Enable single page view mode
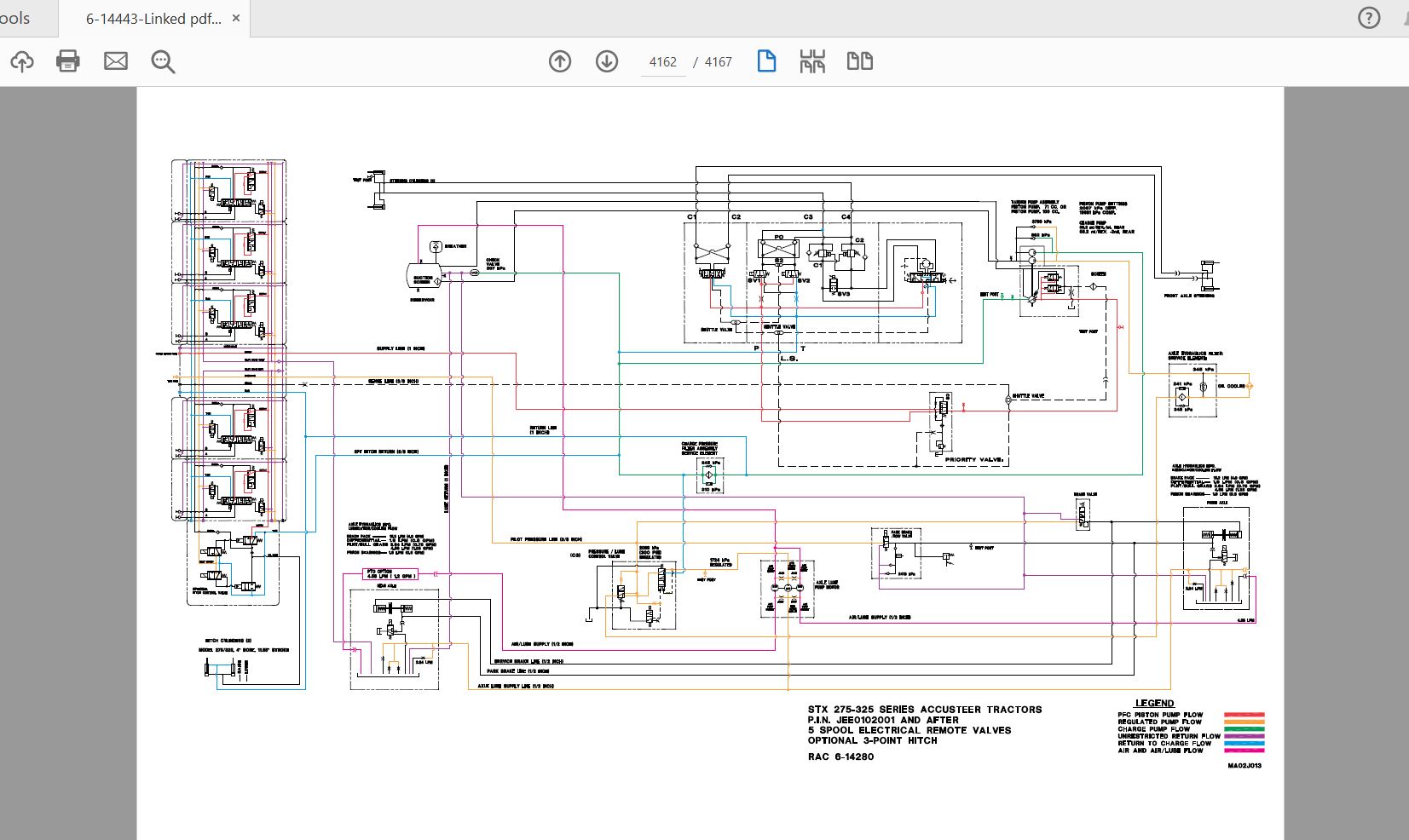Screen dimensions: 1409x840 766,61
